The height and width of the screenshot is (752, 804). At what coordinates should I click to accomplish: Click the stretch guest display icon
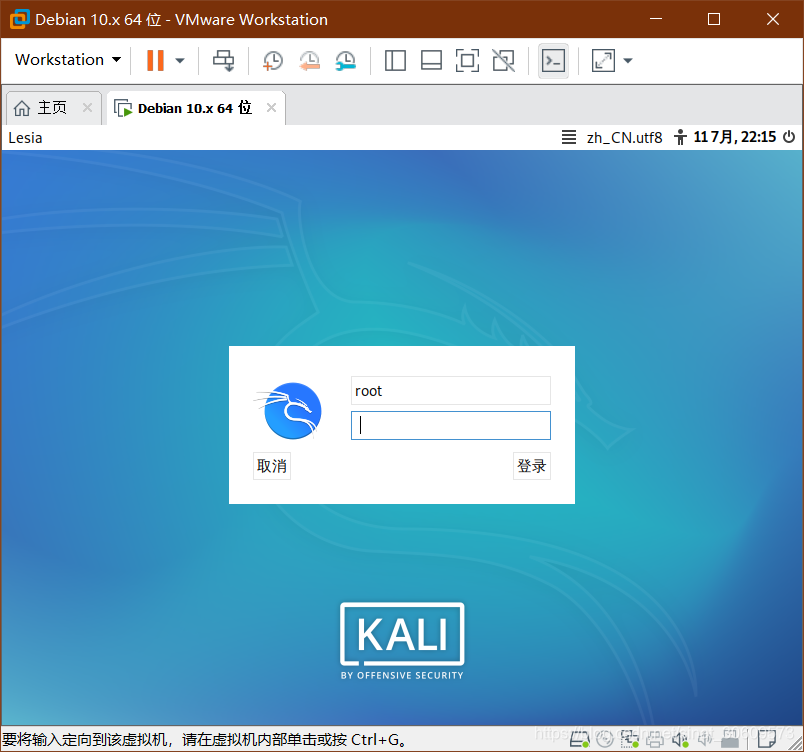(603, 60)
